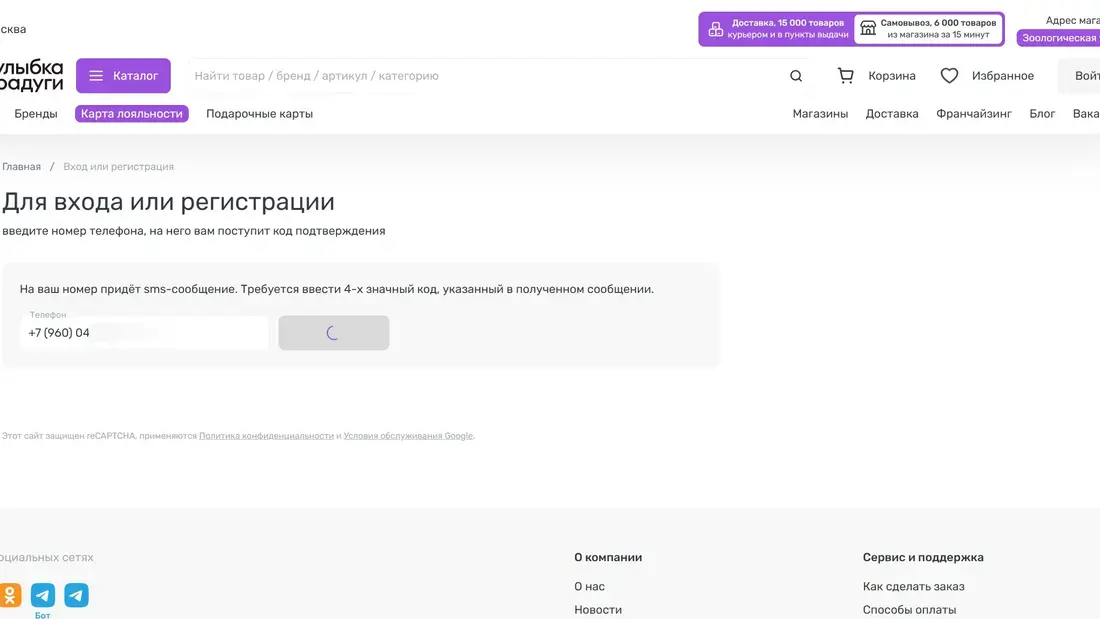Click the delivery truck icon in top banner

(714, 30)
